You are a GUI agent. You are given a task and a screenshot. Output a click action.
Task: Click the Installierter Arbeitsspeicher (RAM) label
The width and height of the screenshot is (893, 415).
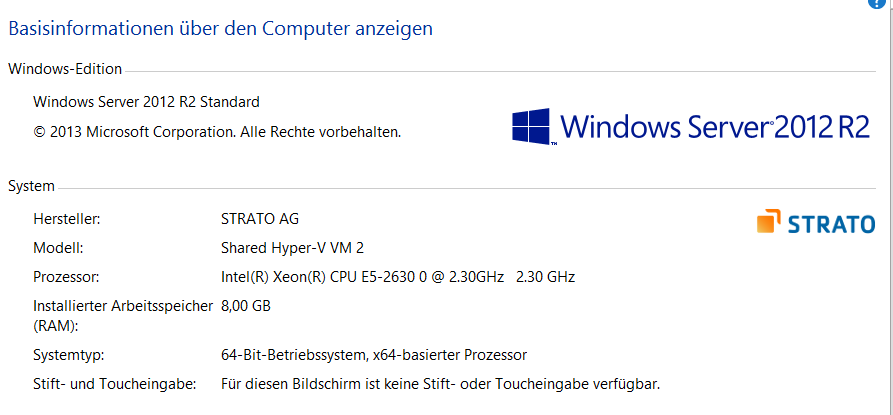122,314
